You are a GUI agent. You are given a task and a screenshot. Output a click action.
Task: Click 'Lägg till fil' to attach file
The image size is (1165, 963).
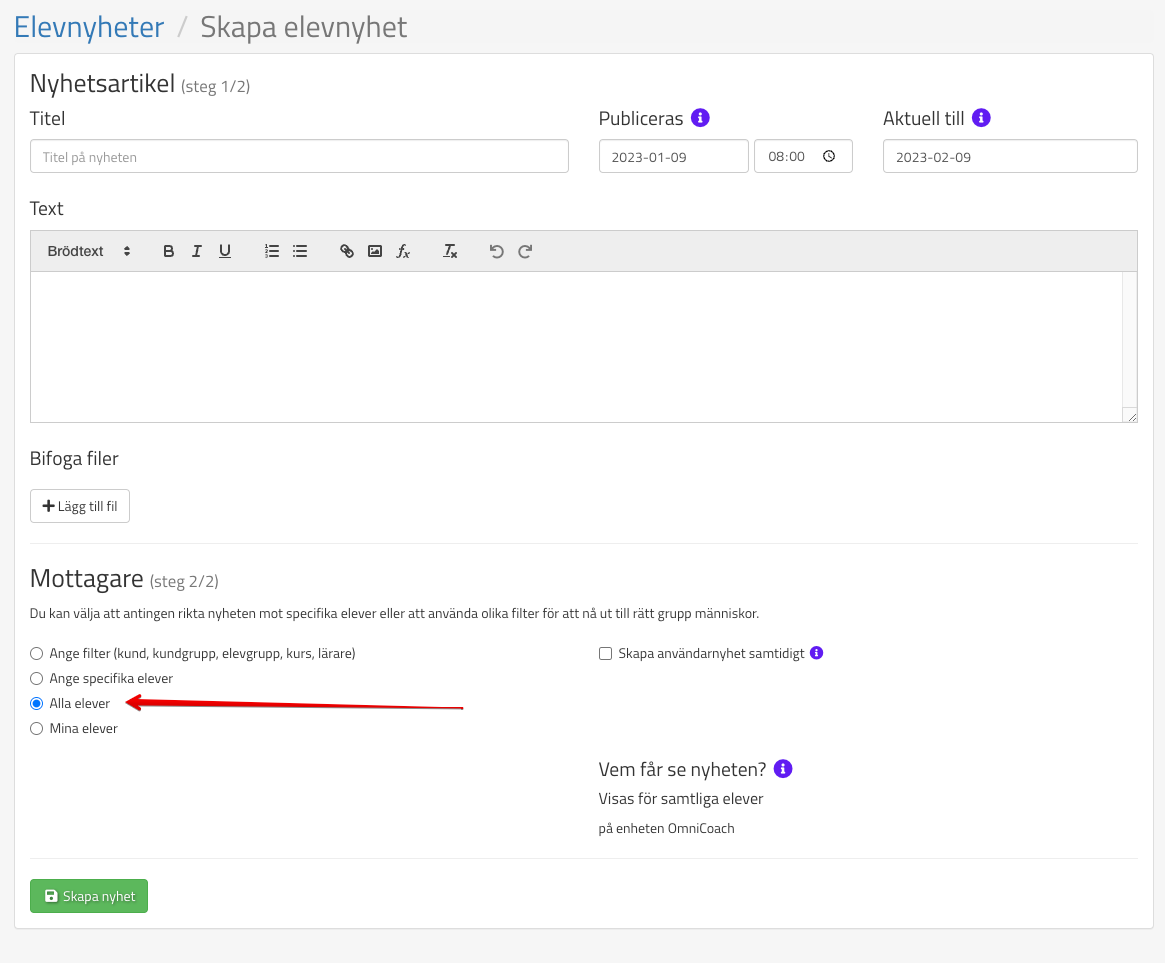[x=80, y=506]
